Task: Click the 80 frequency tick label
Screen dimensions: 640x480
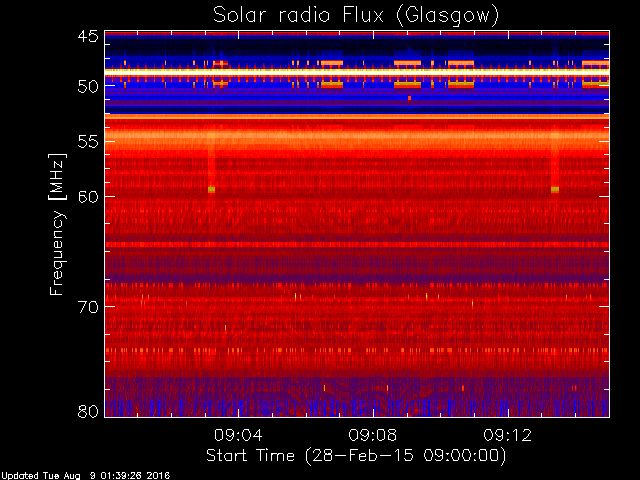Action: (x=88, y=411)
